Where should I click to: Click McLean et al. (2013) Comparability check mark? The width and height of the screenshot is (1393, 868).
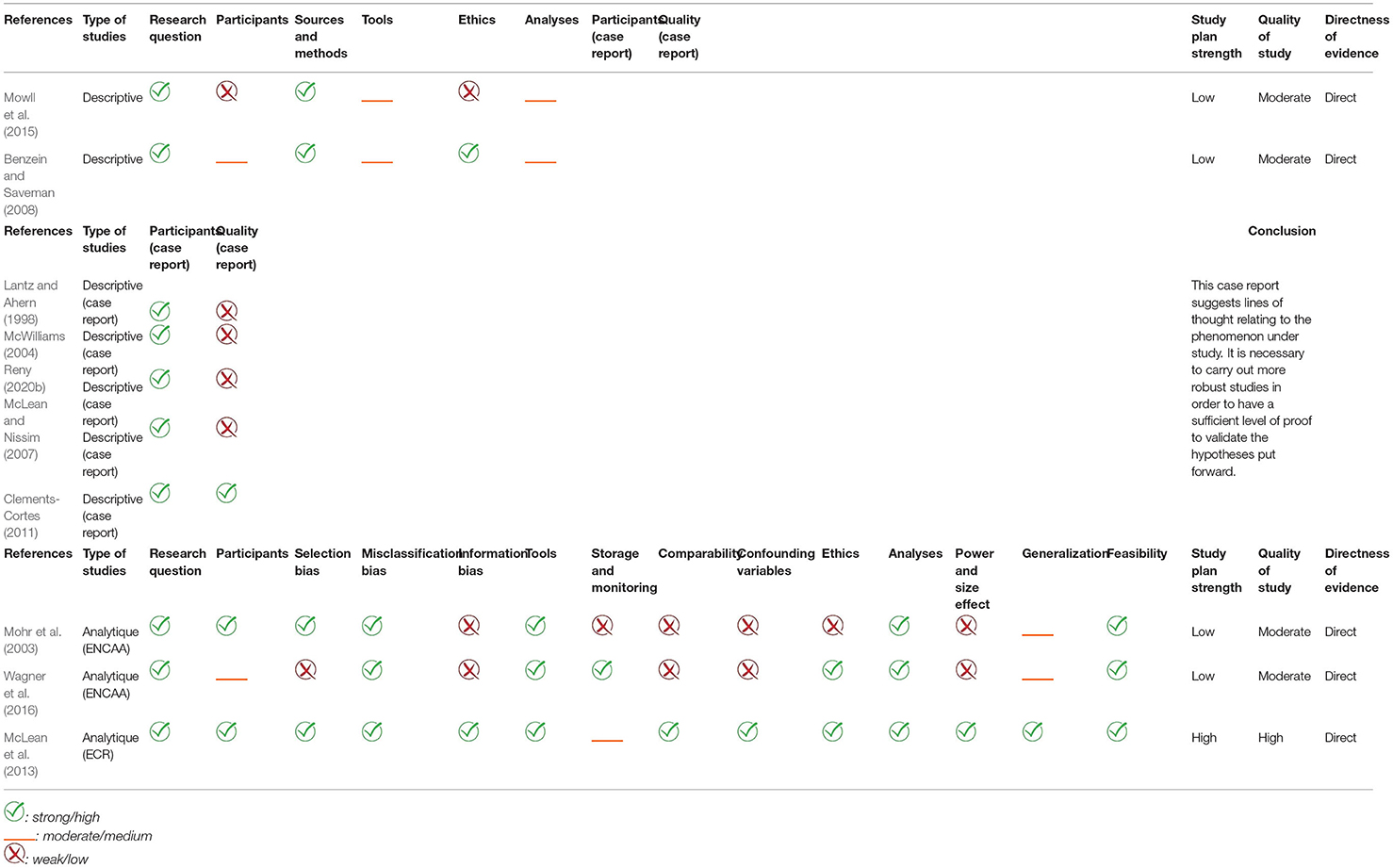pos(669,731)
